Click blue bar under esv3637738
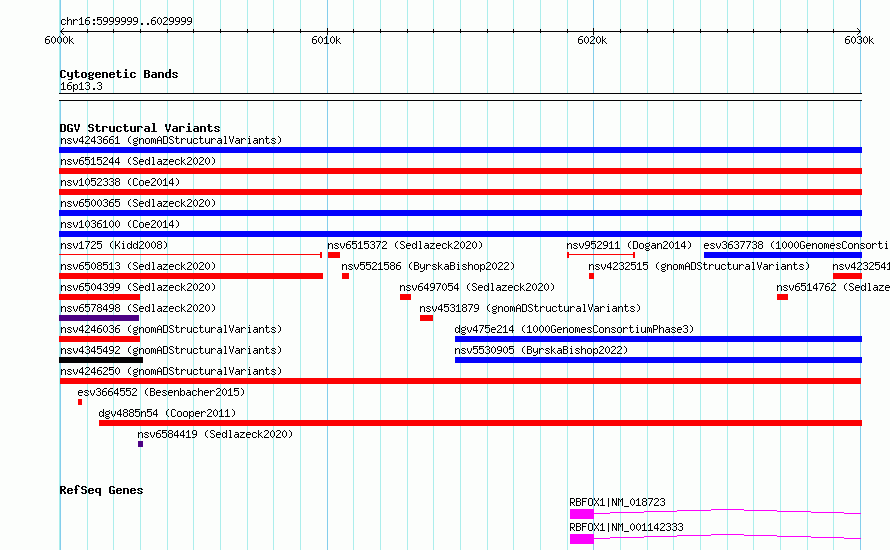The image size is (890, 550). [x=783, y=255]
